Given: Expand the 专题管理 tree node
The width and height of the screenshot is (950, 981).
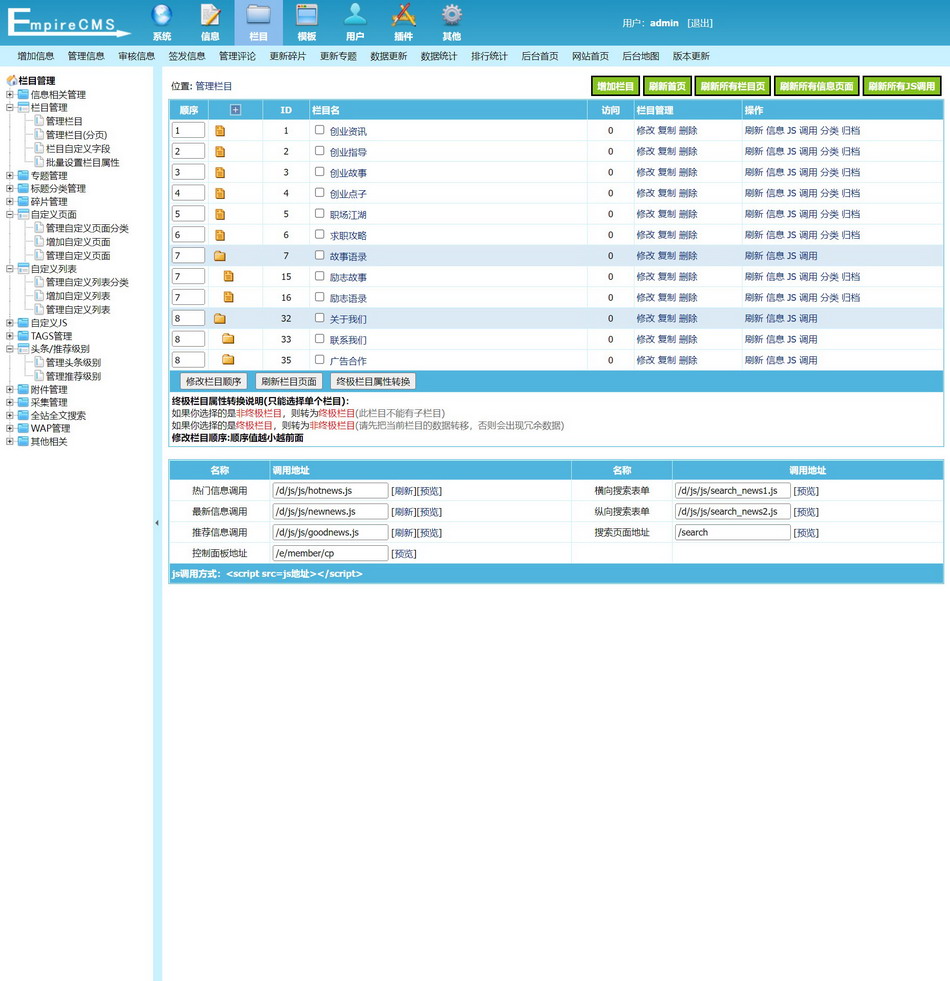Looking at the screenshot, I should [9, 175].
